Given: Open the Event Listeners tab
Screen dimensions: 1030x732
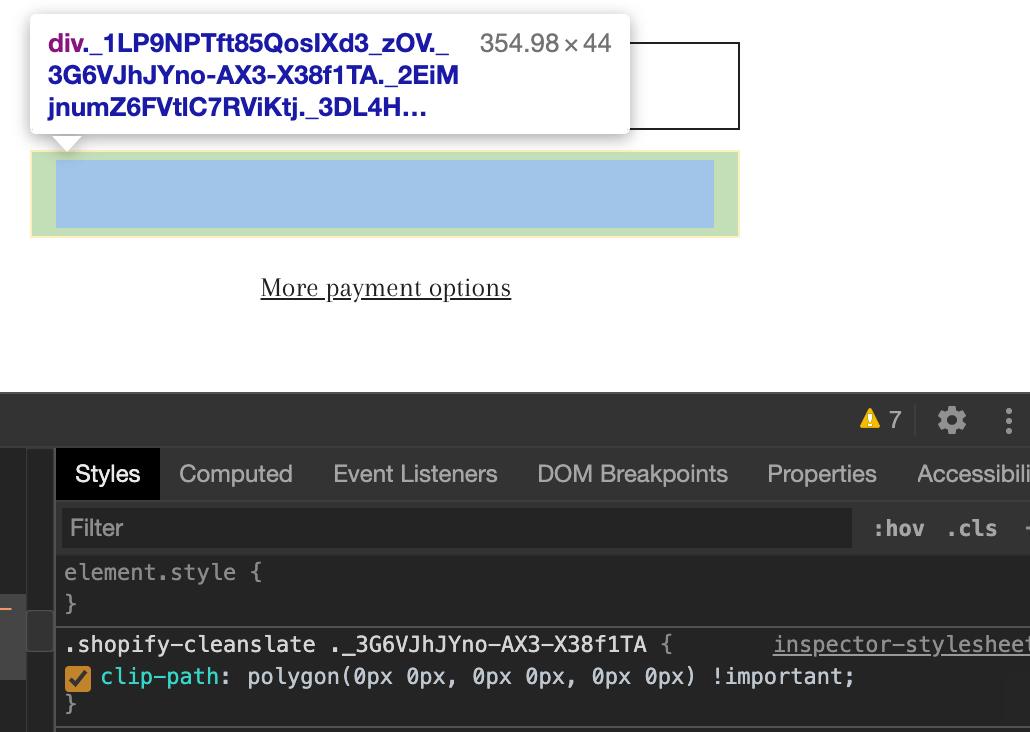Looking at the screenshot, I should [x=415, y=473].
